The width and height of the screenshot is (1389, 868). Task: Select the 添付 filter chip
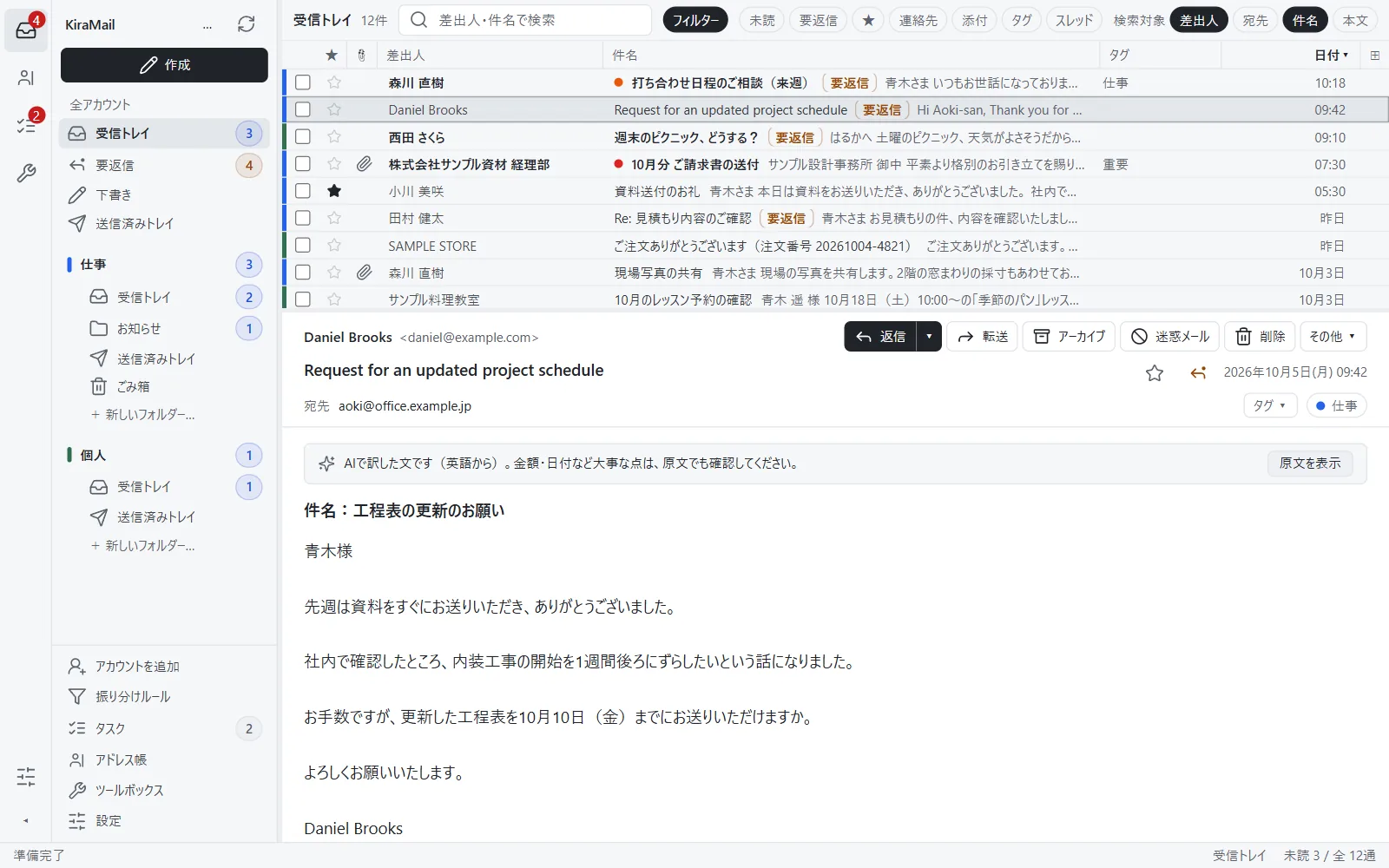coord(974,20)
